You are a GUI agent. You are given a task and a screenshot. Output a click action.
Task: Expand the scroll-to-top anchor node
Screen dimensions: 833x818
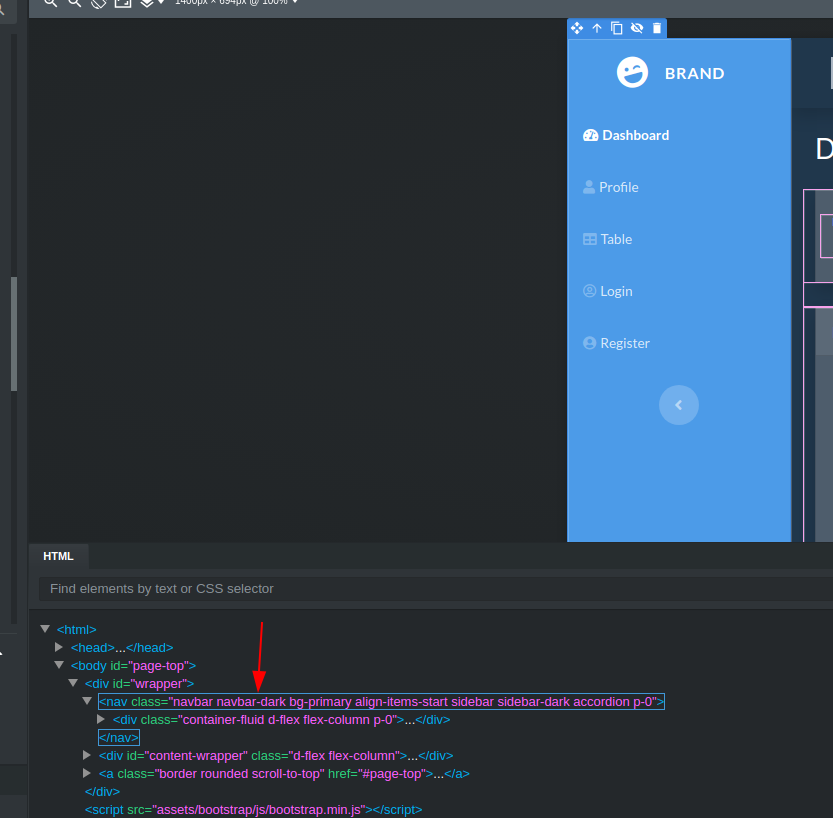pyautogui.click(x=87, y=773)
